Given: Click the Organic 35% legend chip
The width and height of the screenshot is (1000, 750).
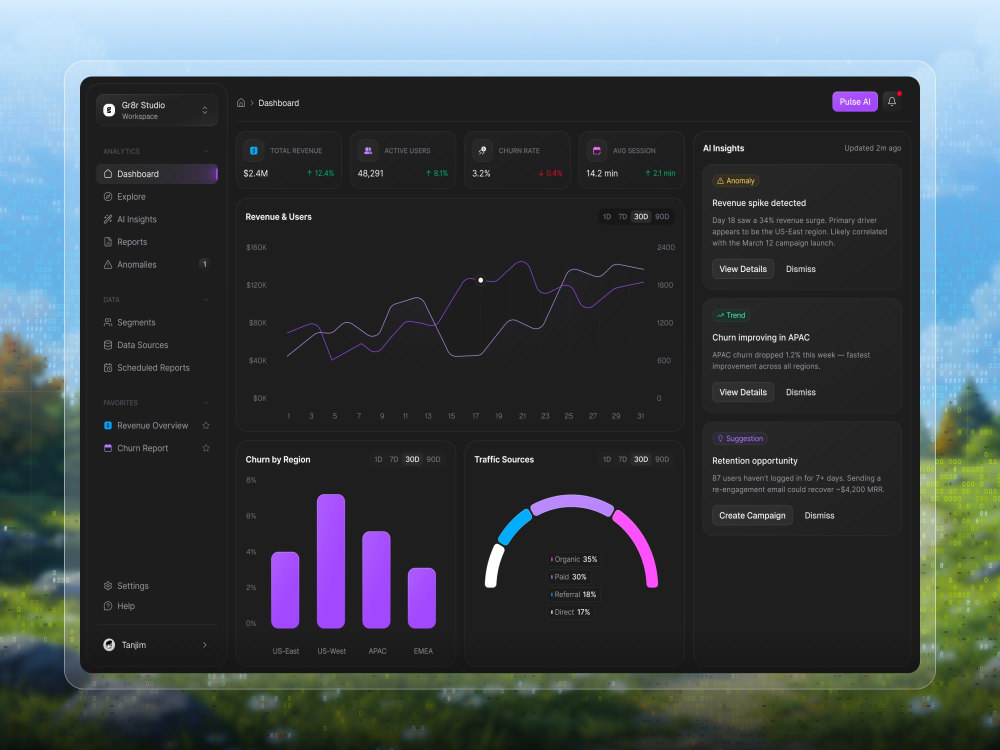Looking at the screenshot, I should 574,559.
